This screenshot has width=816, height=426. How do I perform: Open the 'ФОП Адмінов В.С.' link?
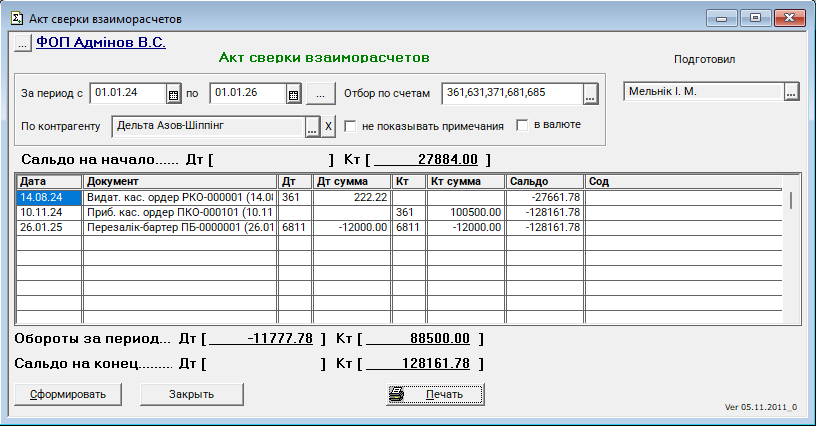pos(100,43)
